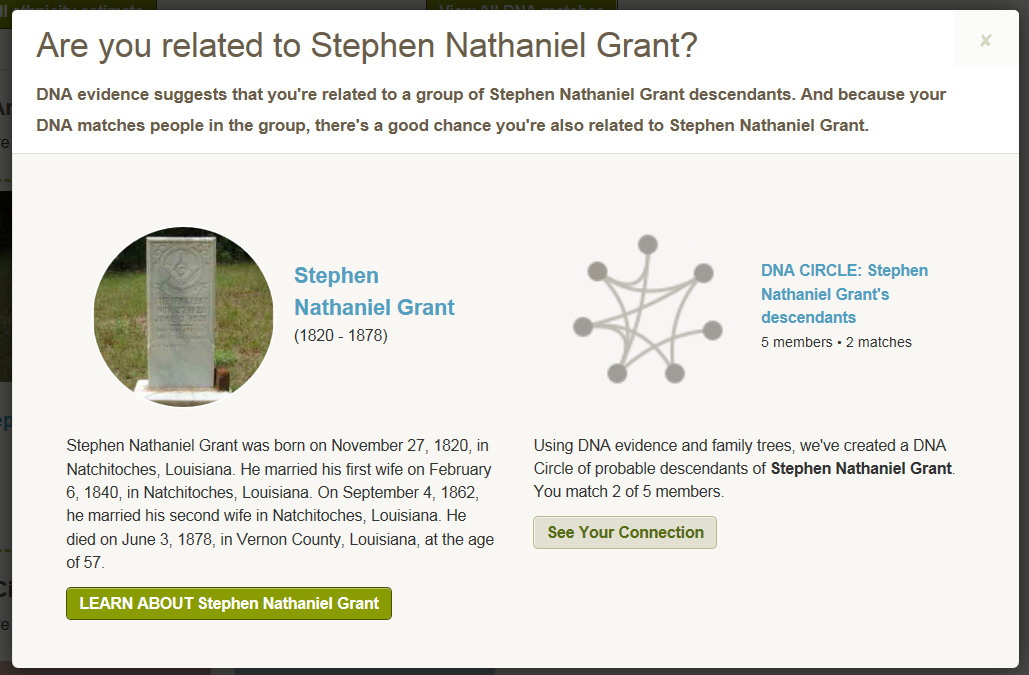1029x675 pixels.
Task: Click the 'Are you related' dialog heading
Action: click(x=366, y=46)
